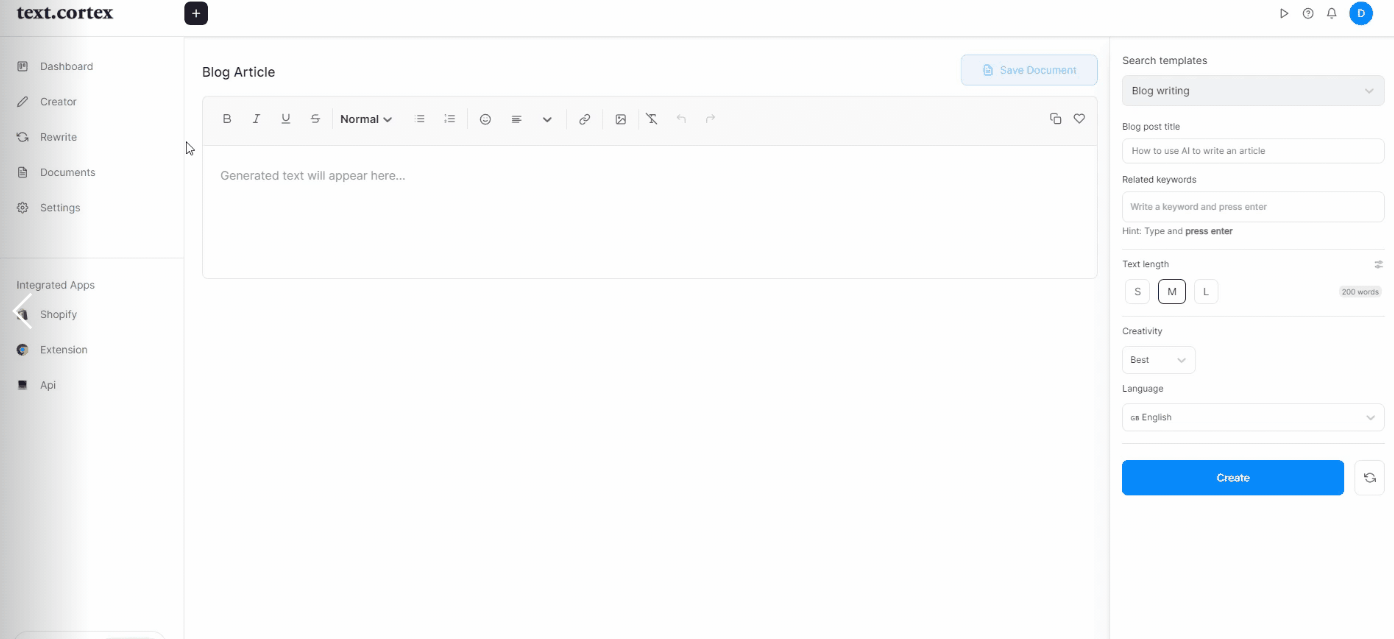
Task: Select the L text length option
Action: (1206, 292)
